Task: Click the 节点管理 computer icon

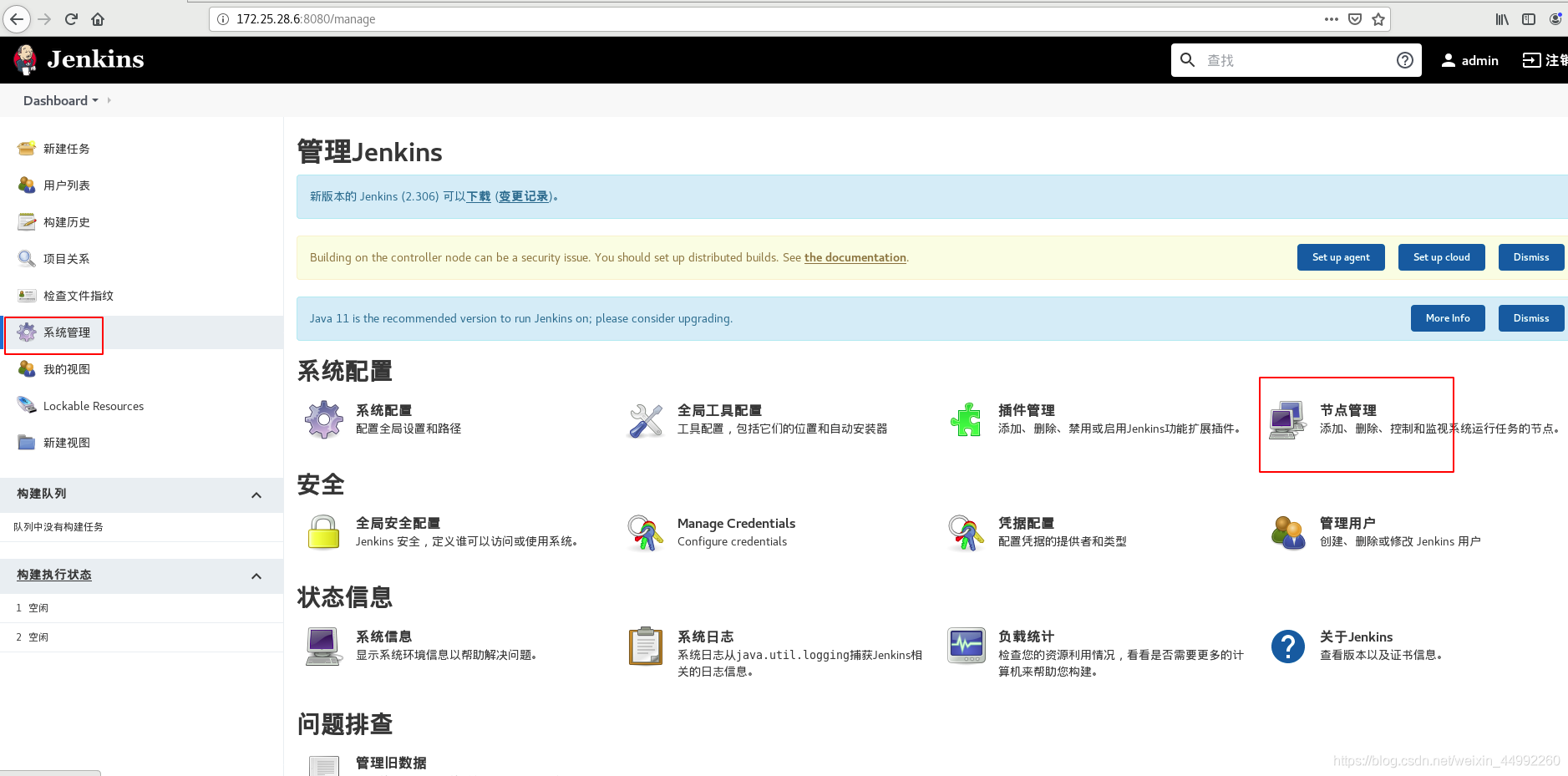Action: pyautogui.click(x=1287, y=420)
